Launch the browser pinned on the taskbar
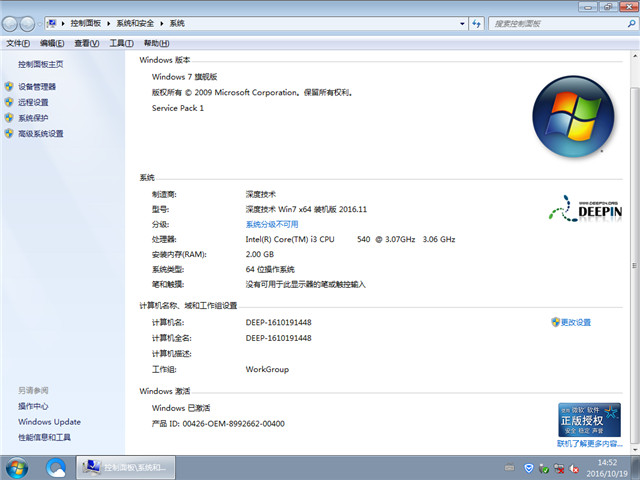640x480 pixels. [56, 466]
